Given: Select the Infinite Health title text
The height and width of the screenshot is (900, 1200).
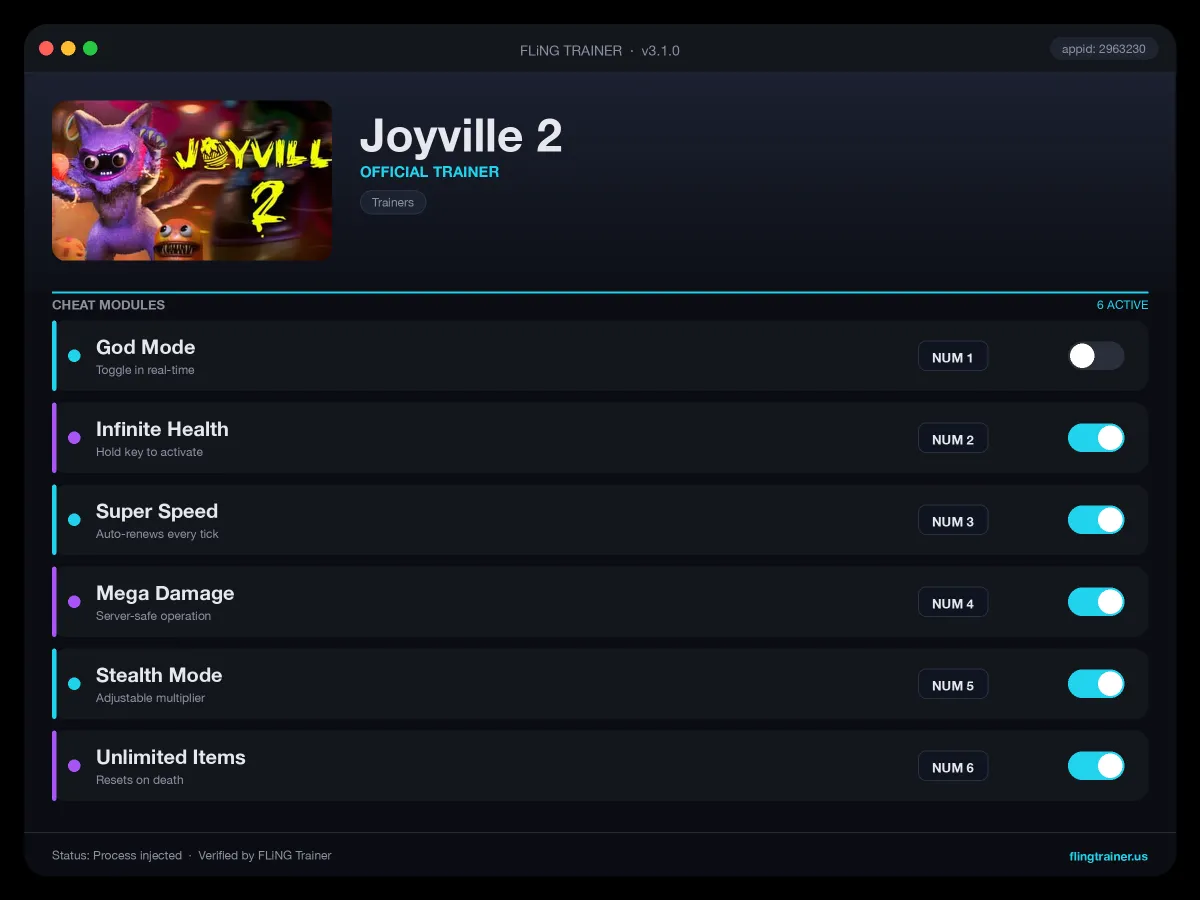Looking at the screenshot, I should pos(162,429).
